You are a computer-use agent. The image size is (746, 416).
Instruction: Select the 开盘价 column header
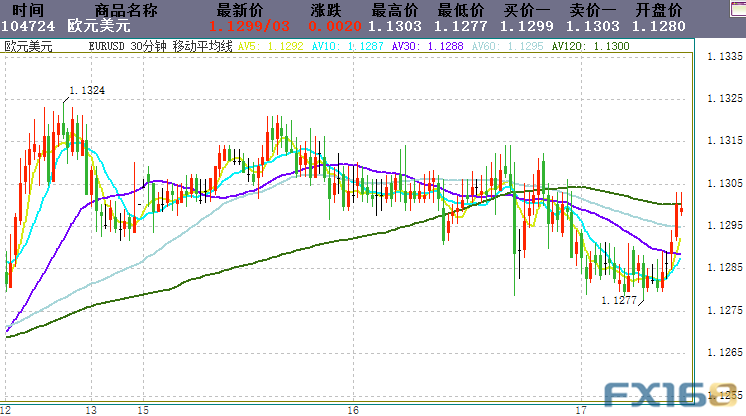coord(659,10)
